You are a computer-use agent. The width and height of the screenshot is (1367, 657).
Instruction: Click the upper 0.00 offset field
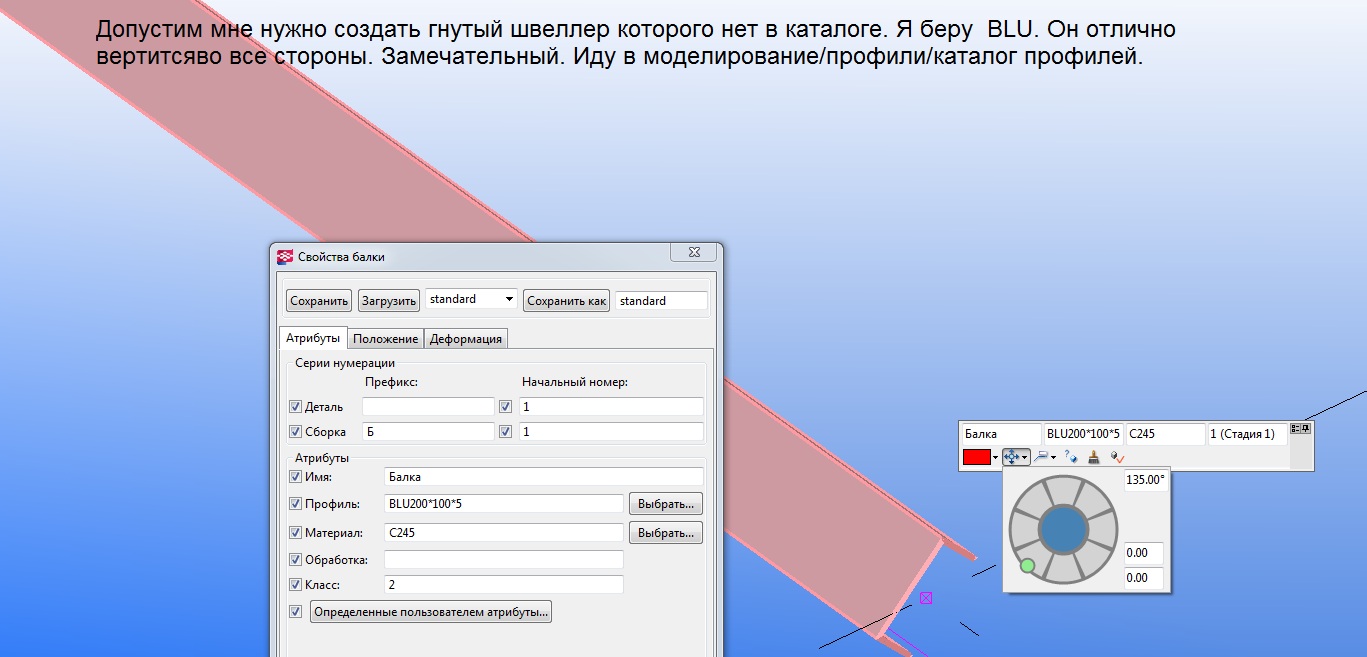[1144, 553]
